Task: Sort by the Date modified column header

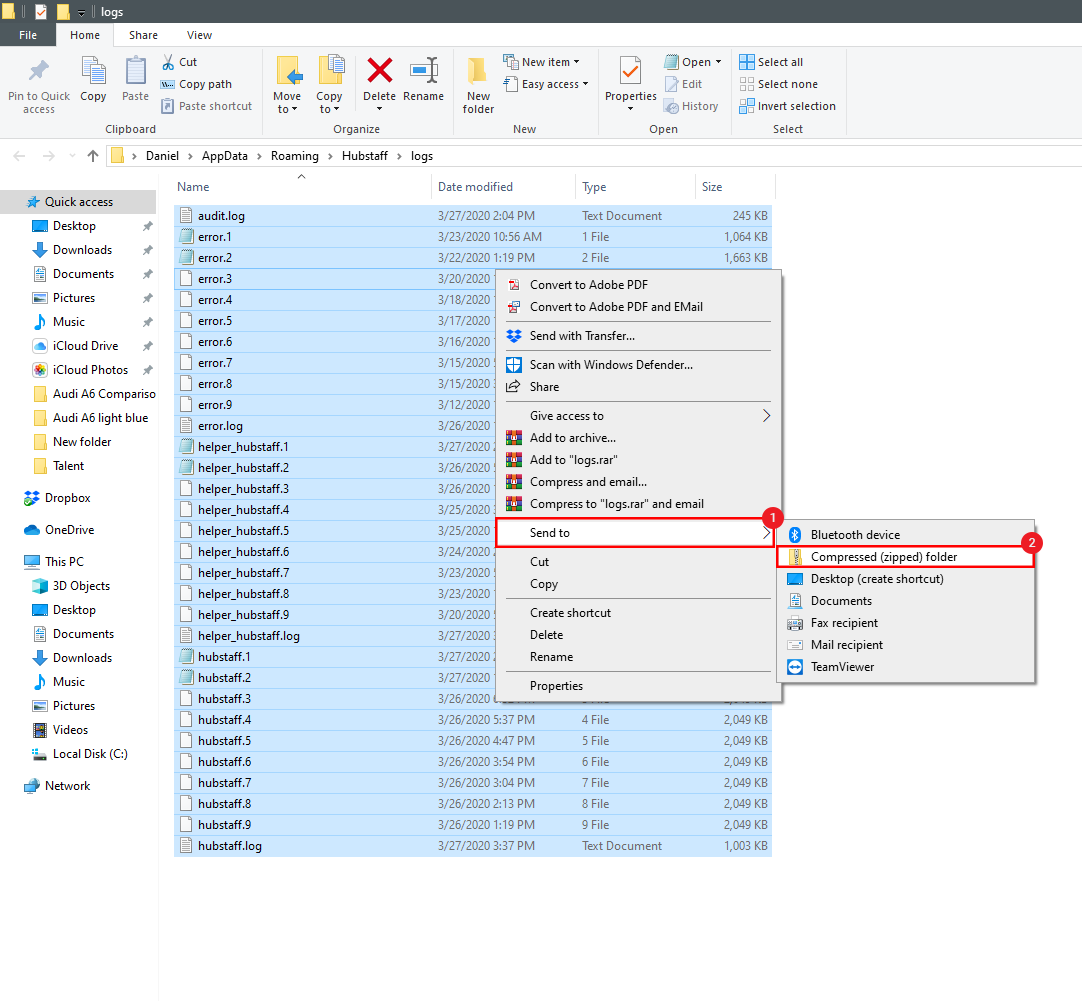Action: click(475, 187)
